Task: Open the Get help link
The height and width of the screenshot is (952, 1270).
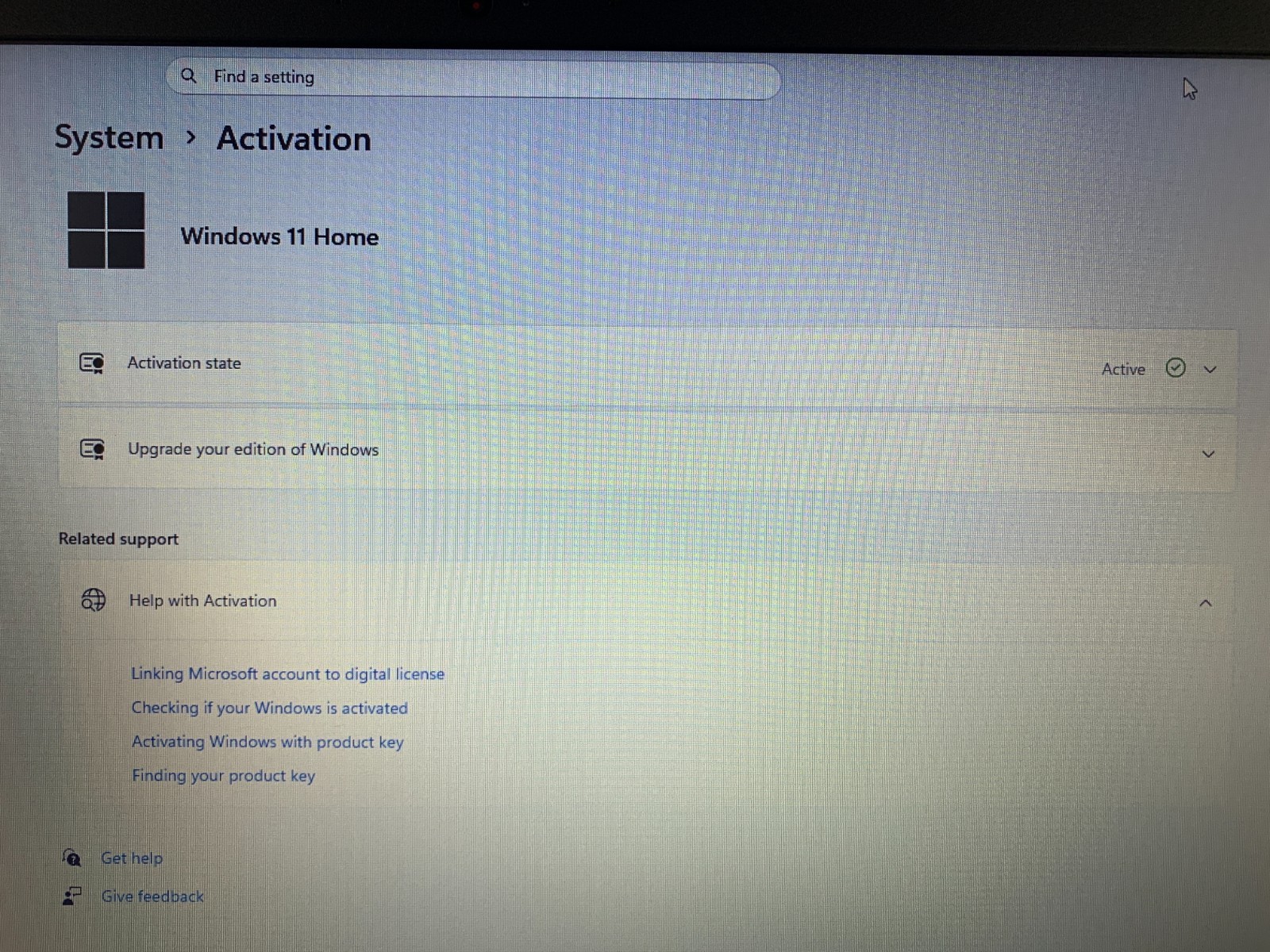Action: click(x=132, y=858)
